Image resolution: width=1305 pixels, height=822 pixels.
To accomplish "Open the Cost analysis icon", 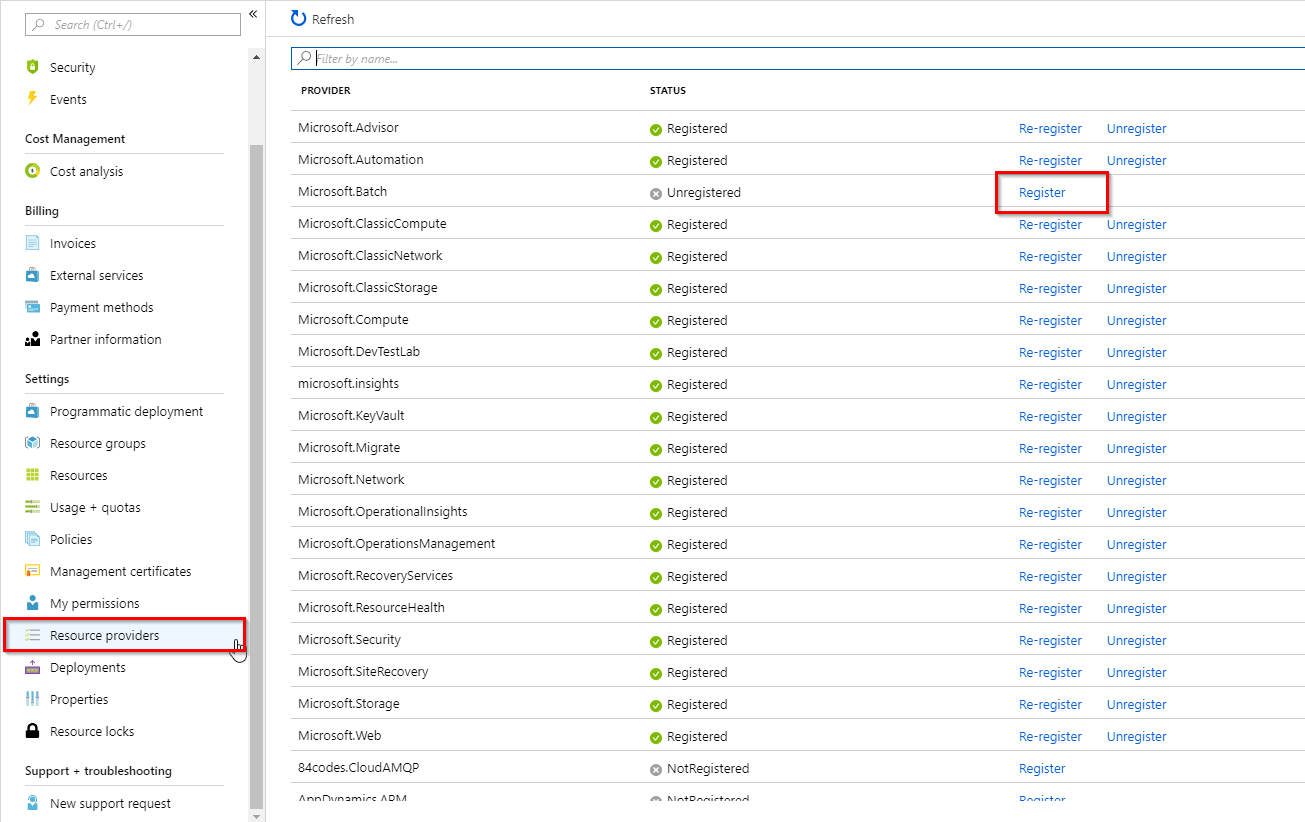I will coord(32,171).
